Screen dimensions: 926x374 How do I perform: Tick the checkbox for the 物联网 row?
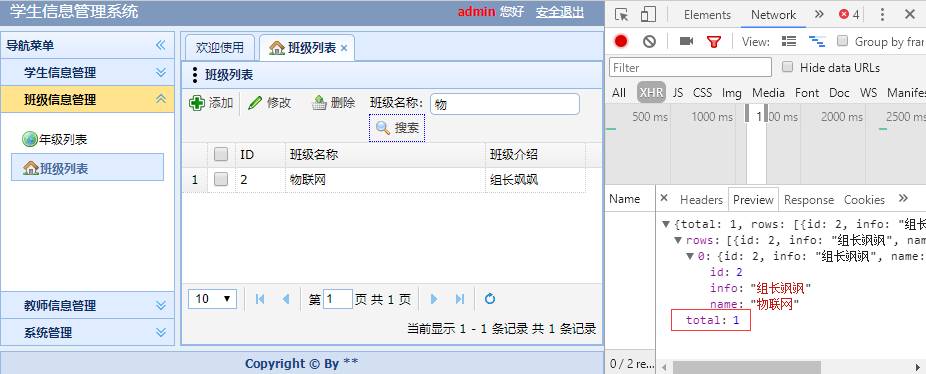(x=221, y=179)
